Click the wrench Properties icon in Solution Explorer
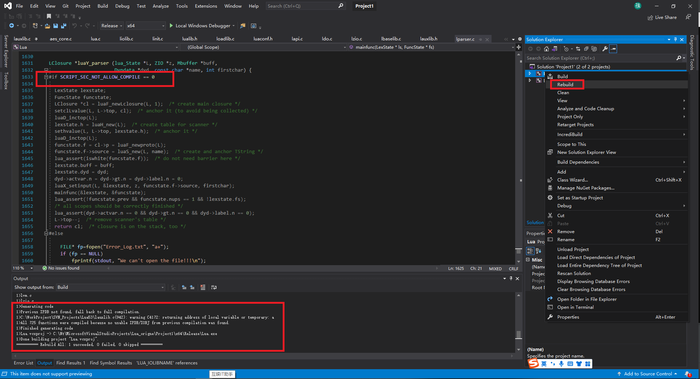Viewport: 700px width, 379px height. [x=605, y=49]
